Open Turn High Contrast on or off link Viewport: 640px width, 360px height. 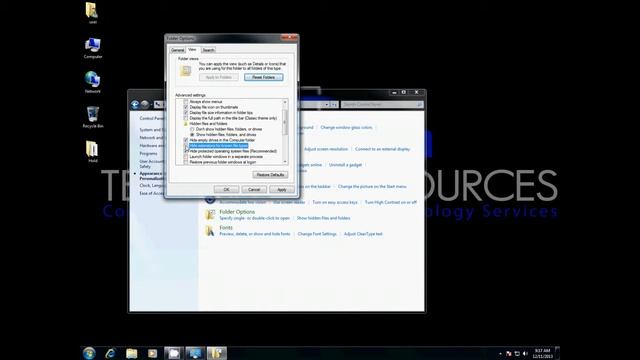pyautogui.click(x=391, y=202)
